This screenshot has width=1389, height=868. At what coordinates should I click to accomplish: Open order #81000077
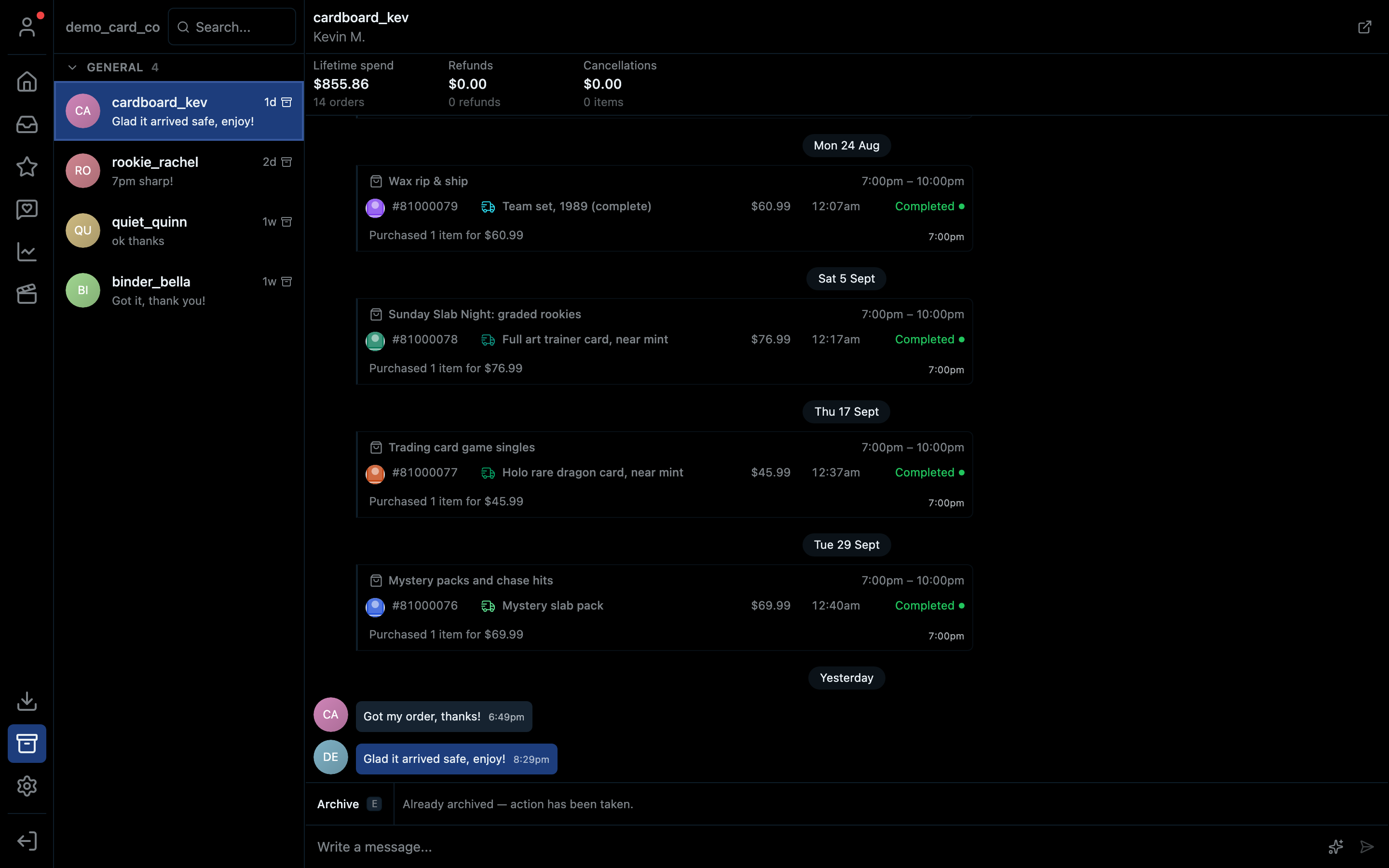click(x=425, y=473)
